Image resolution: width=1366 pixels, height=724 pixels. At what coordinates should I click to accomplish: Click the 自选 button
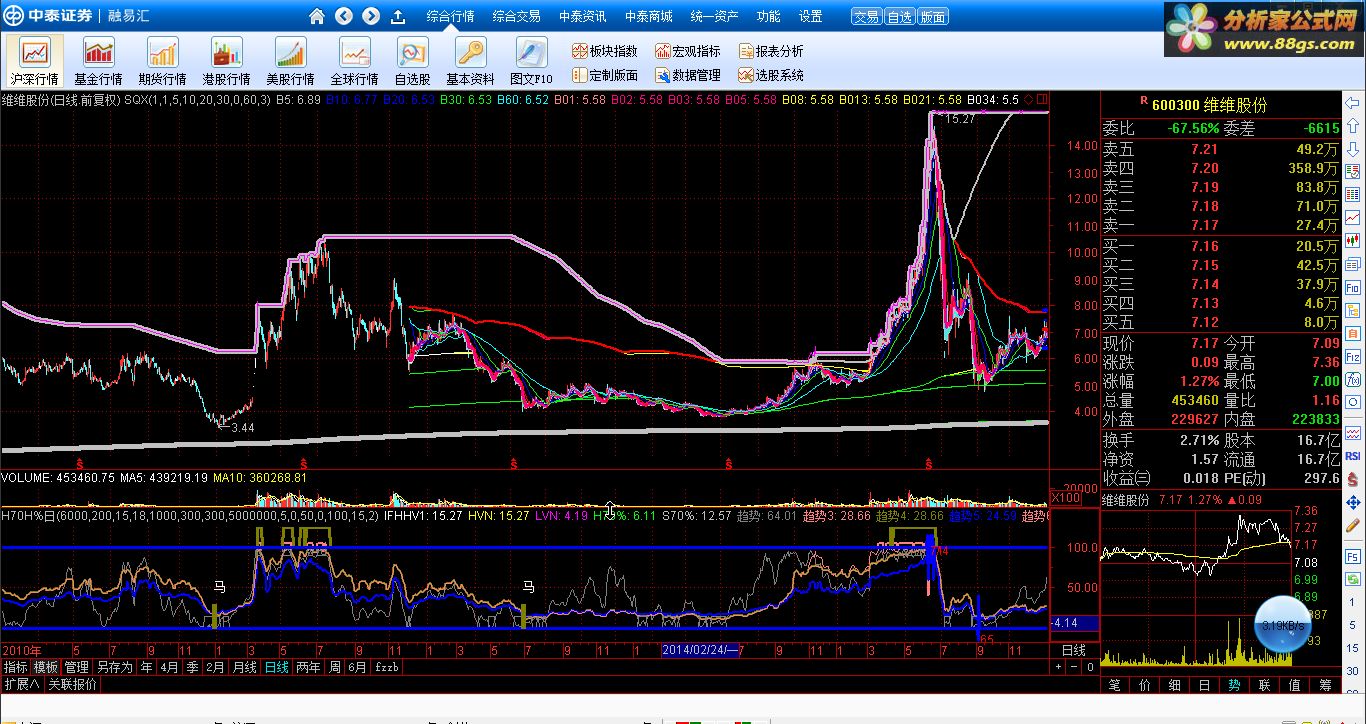coord(900,17)
